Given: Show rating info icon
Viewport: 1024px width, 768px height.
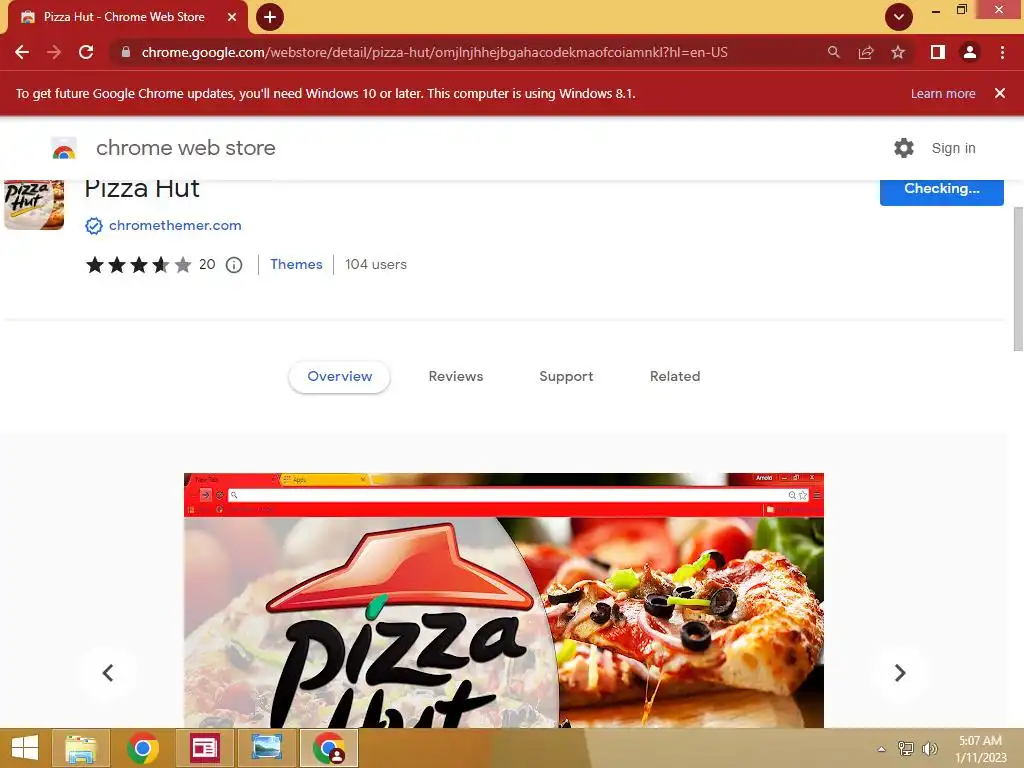Looking at the screenshot, I should pos(234,264).
